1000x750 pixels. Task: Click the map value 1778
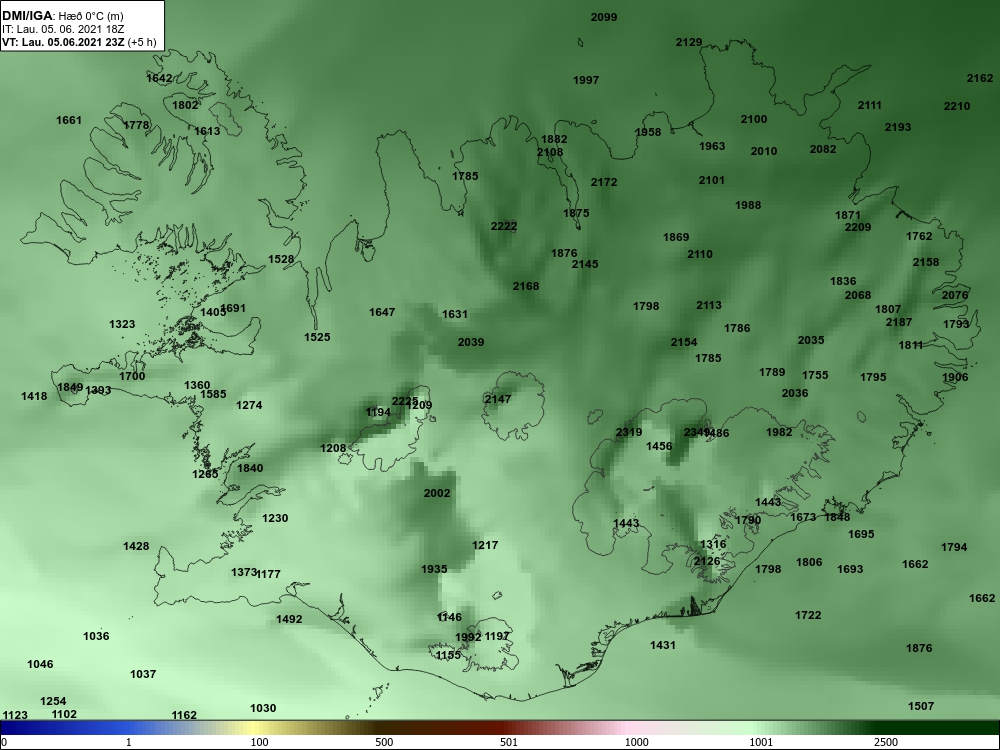136,124
